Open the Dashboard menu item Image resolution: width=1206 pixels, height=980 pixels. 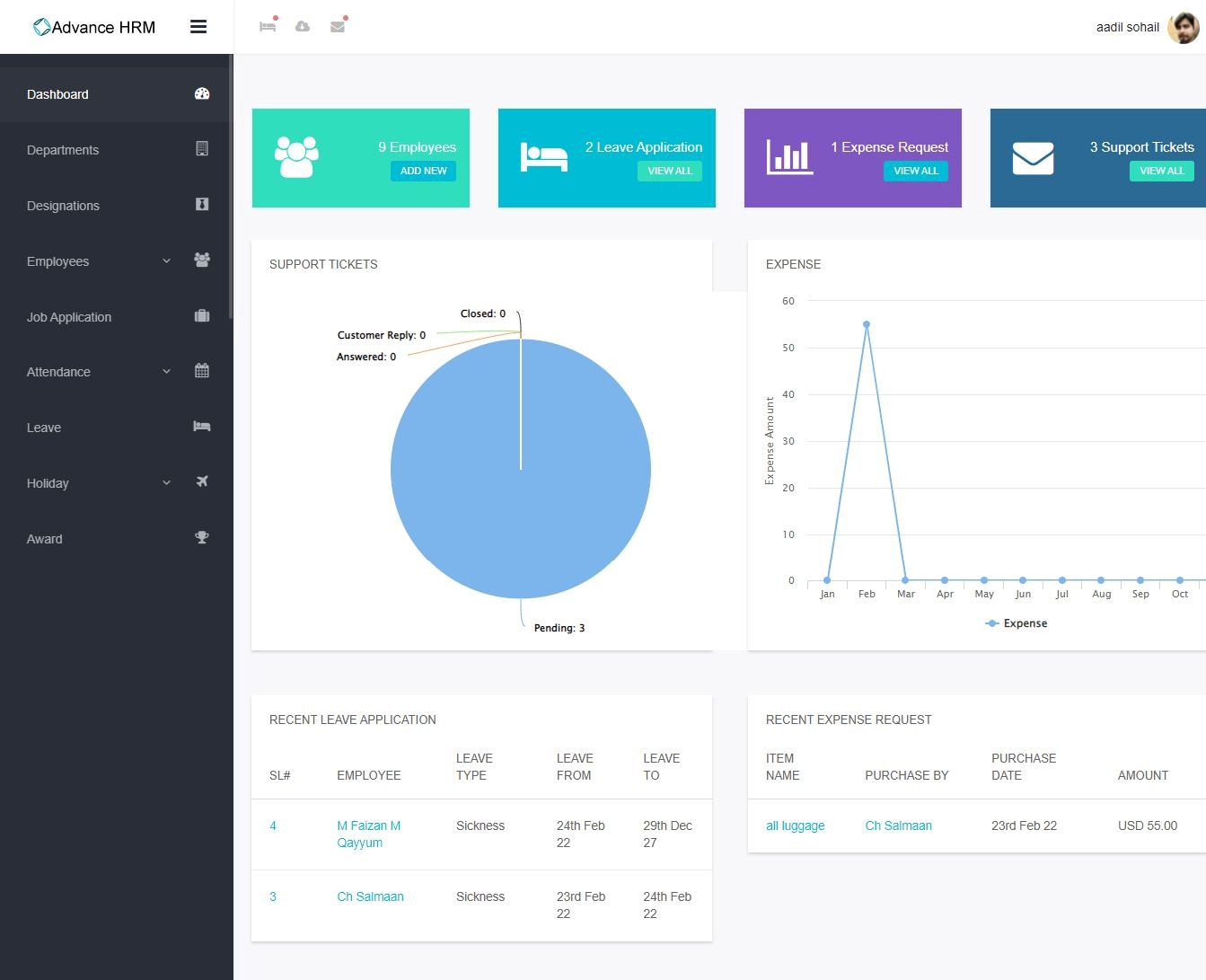tap(117, 94)
